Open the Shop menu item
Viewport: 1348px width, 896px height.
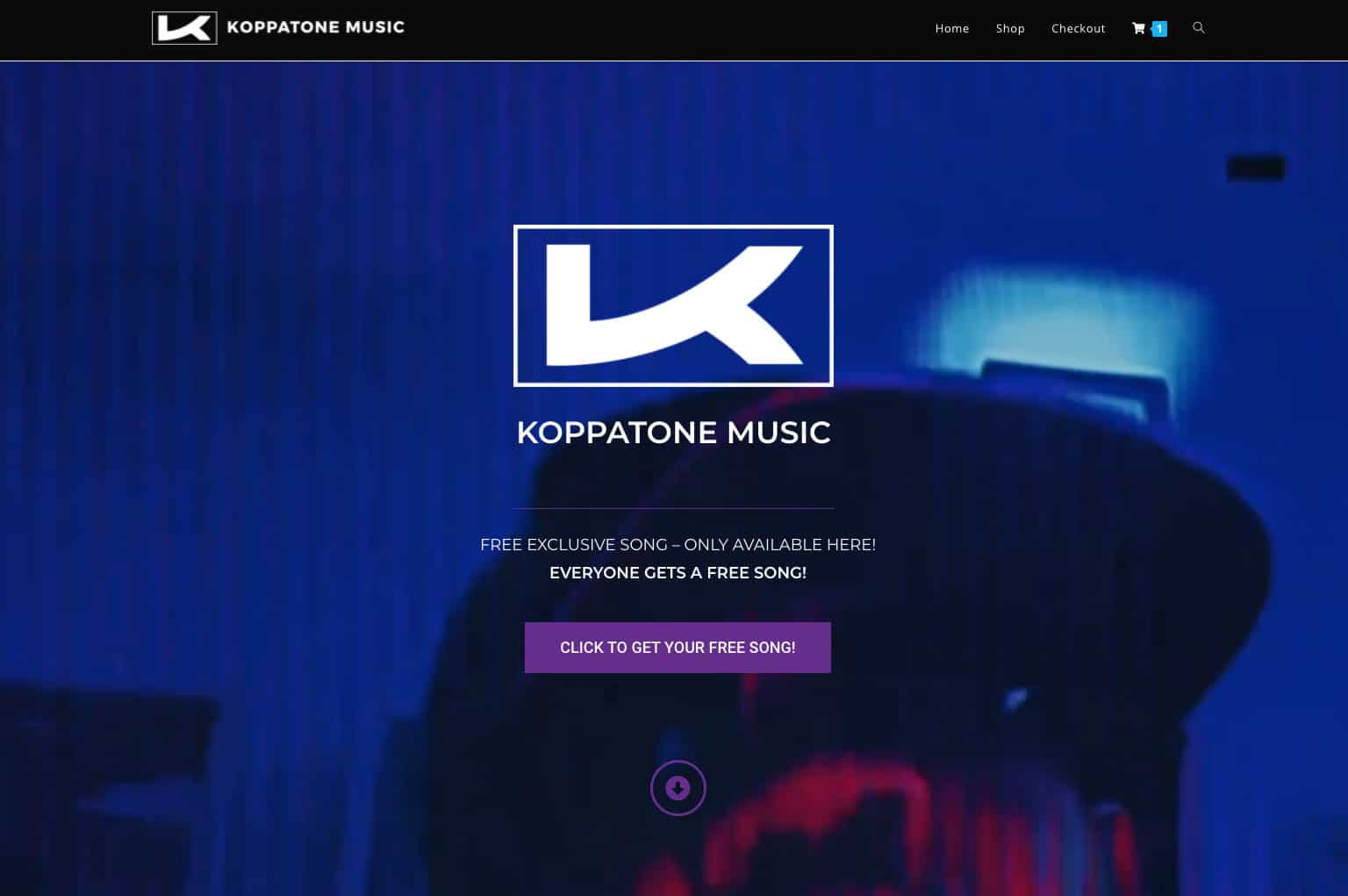click(x=1010, y=29)
